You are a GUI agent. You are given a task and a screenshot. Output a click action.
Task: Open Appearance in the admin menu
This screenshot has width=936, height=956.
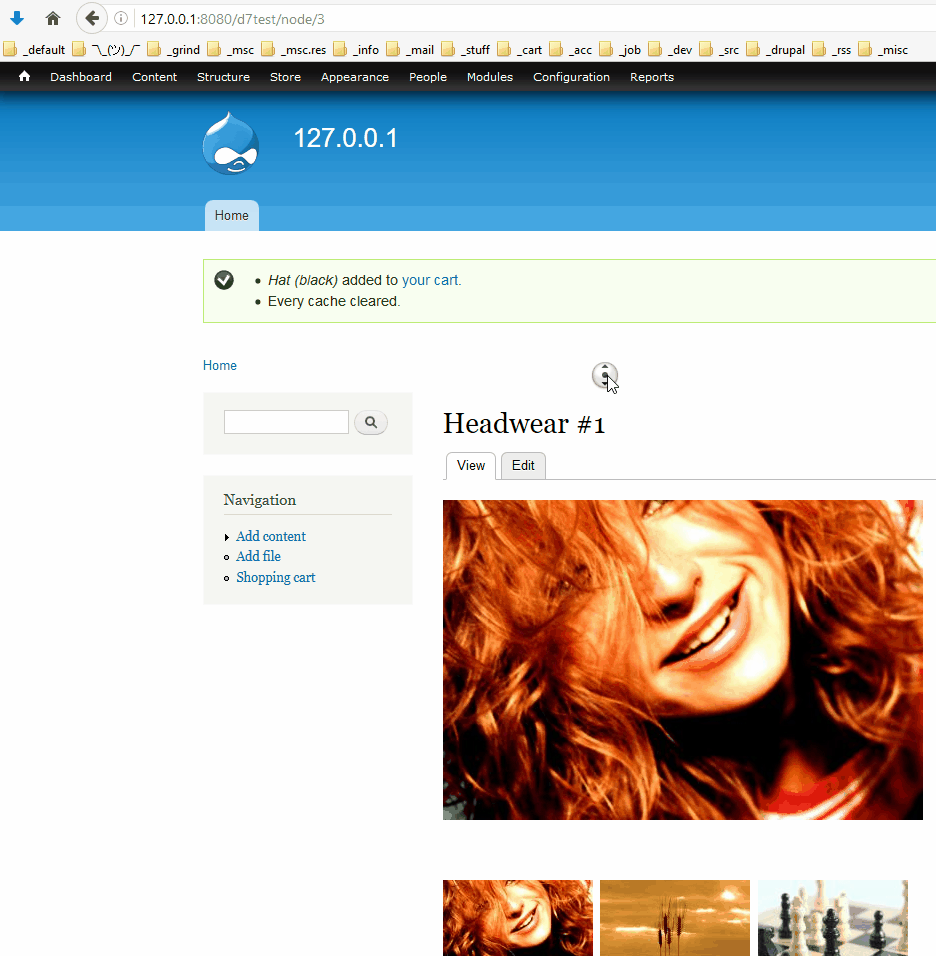tap(355, 77)
